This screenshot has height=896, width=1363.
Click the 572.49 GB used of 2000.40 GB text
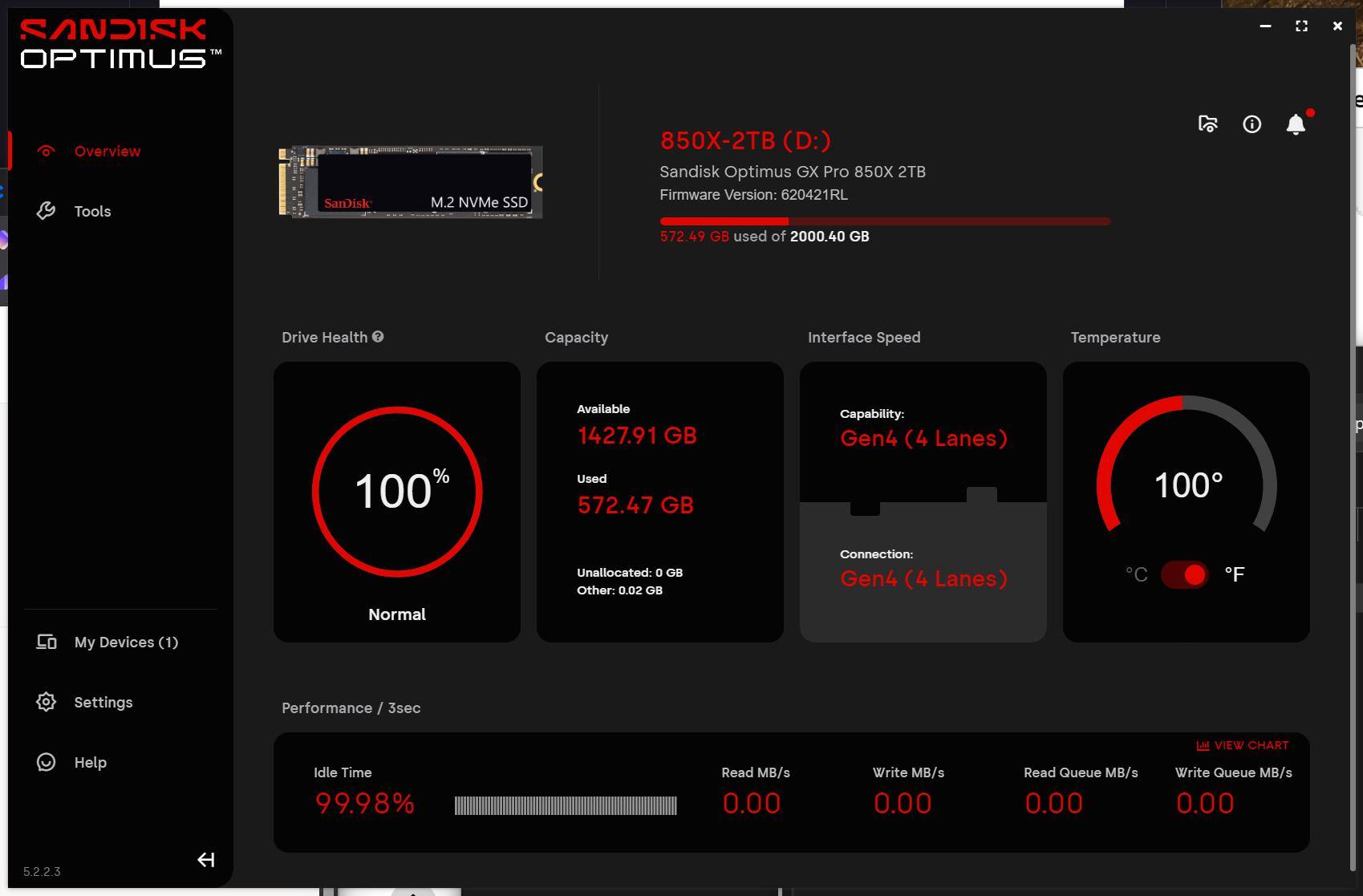click(765, 237)
